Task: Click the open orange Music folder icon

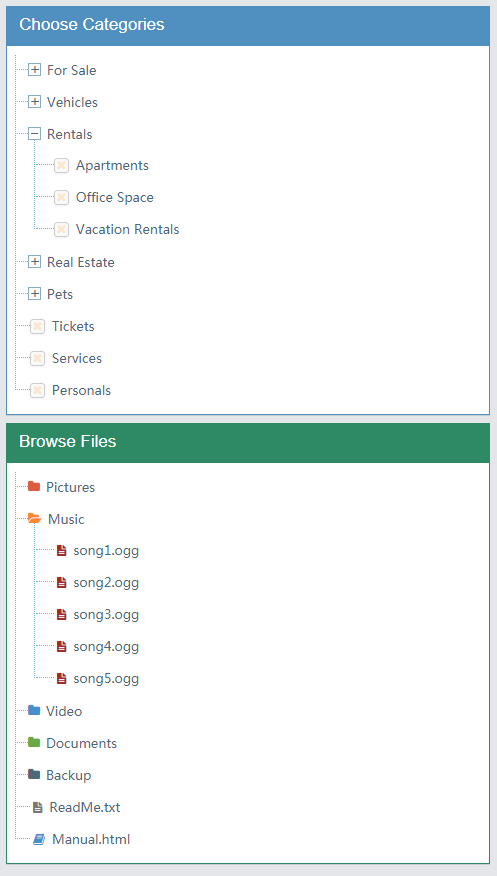Action: click(x=35, y=519)
